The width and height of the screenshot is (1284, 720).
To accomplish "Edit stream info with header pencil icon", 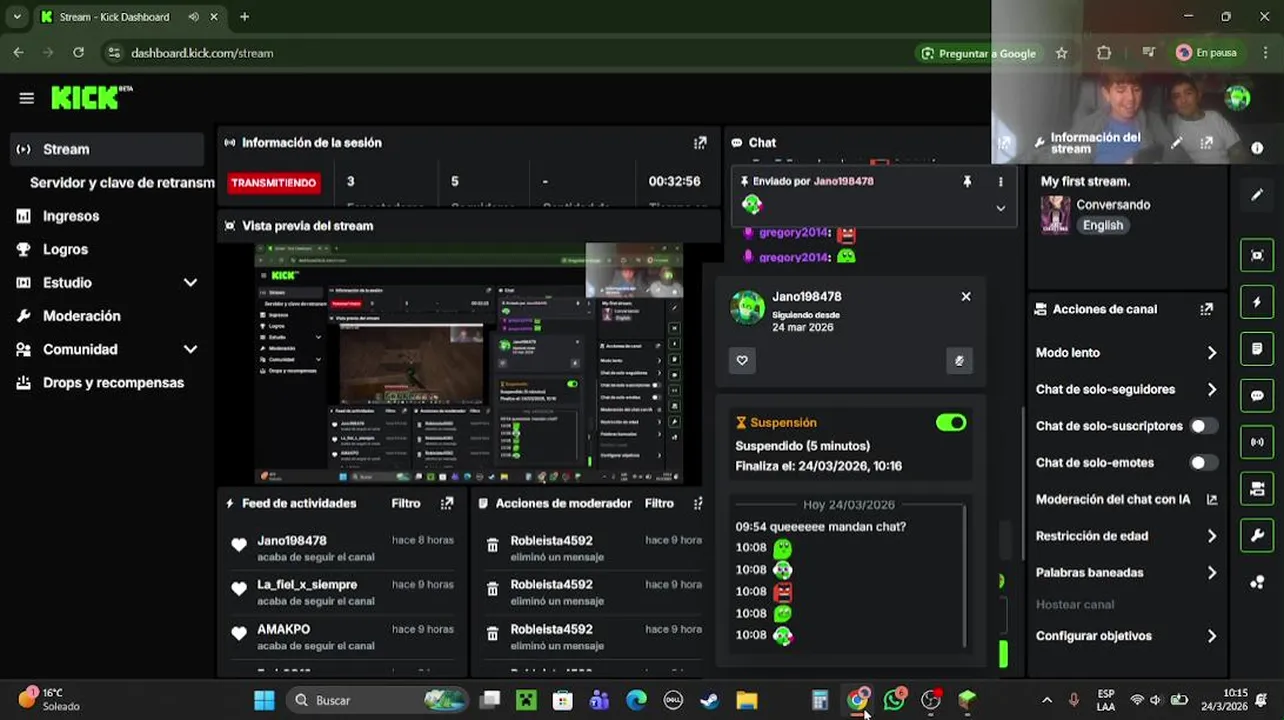I will coord(1176,144).
